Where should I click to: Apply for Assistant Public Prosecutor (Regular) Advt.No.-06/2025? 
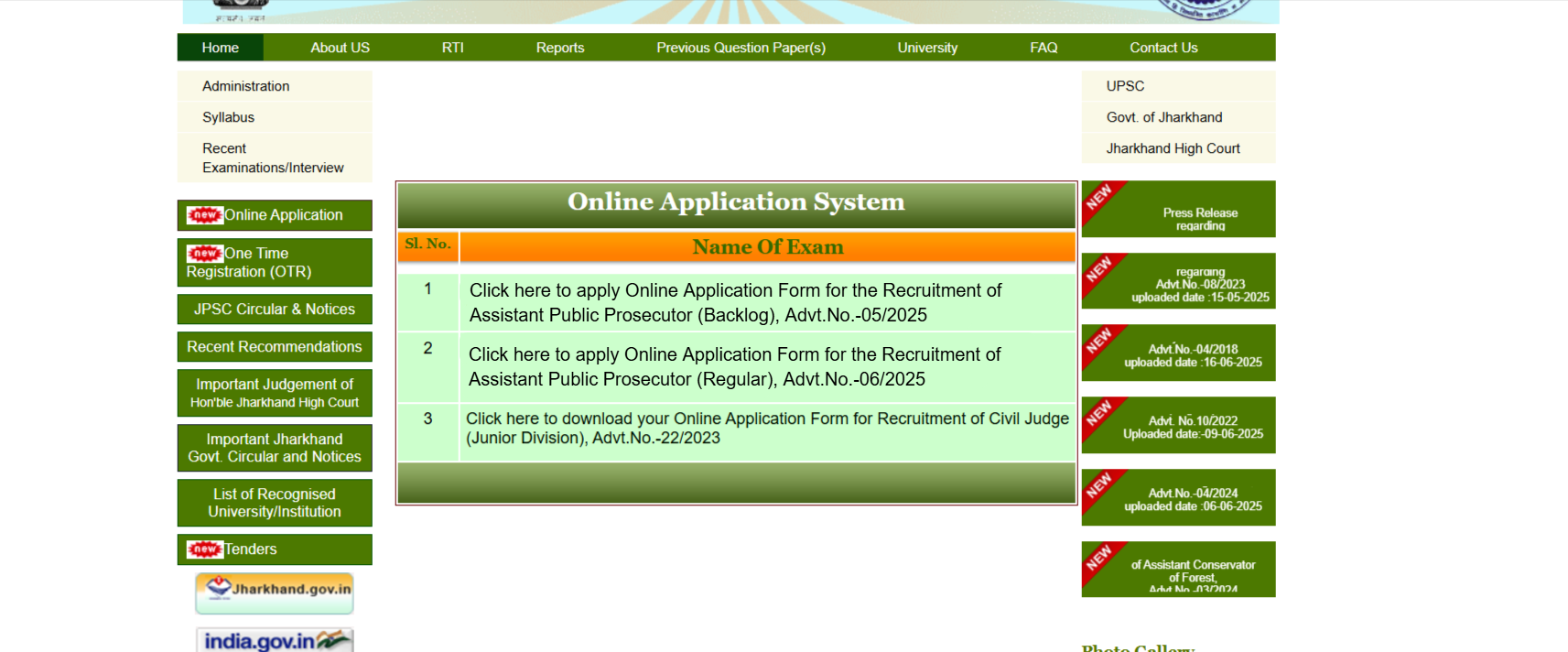pos(734,366)
